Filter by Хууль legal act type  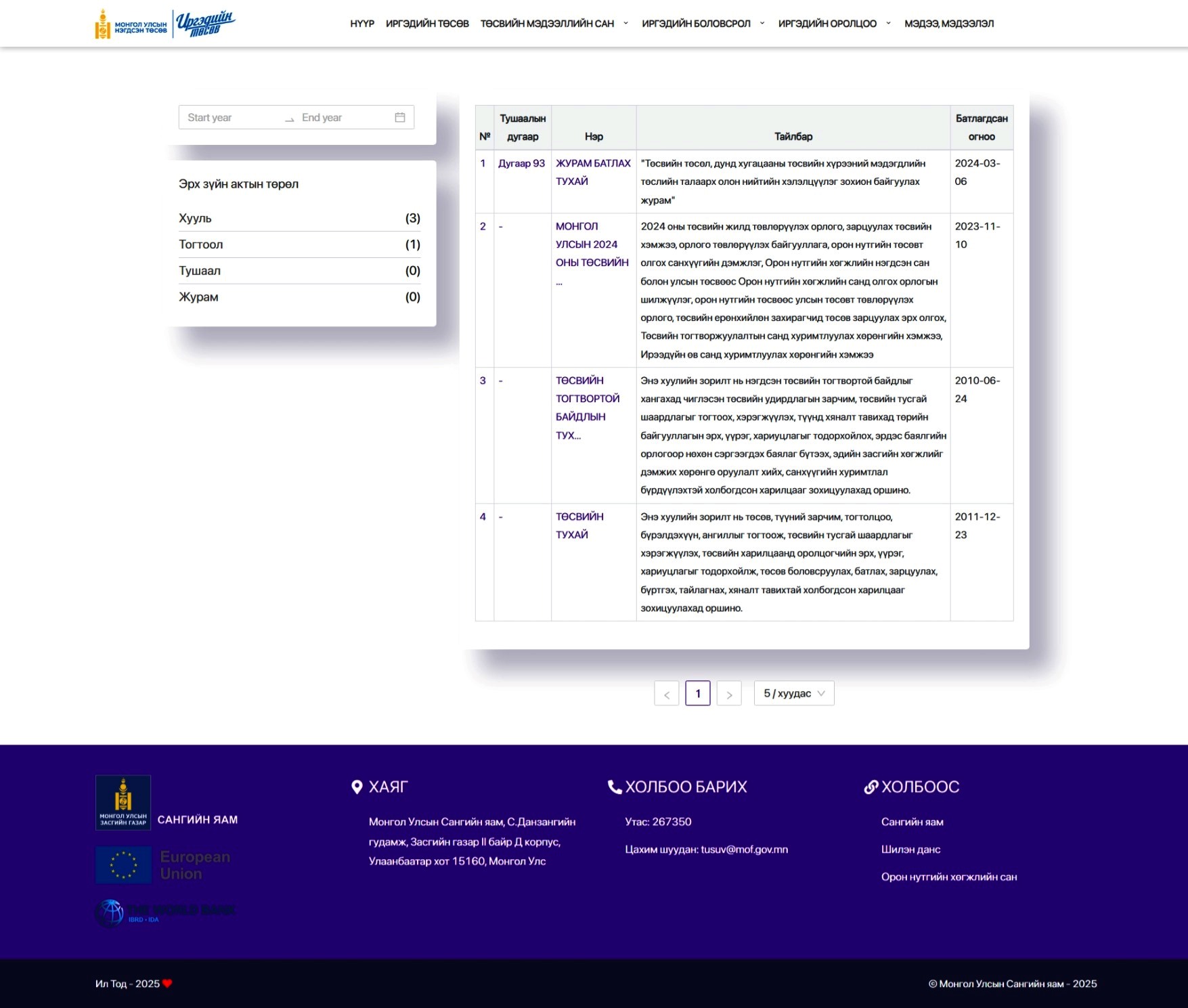pyautogui.click(x=196, y=219)
